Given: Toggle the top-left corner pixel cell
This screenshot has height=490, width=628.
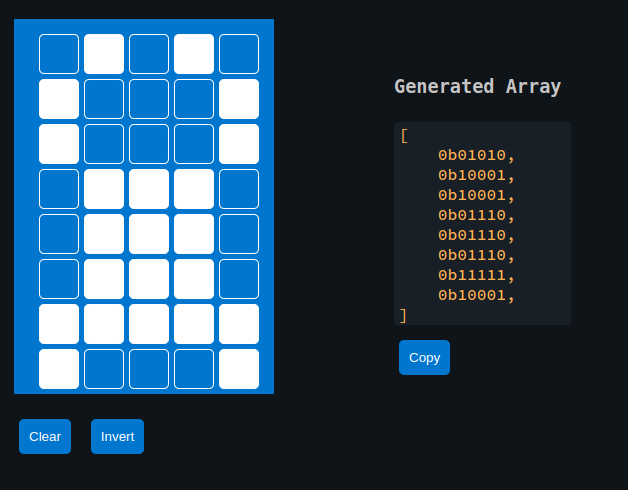Looking at the screenshot, I should (x=59, y=54).
